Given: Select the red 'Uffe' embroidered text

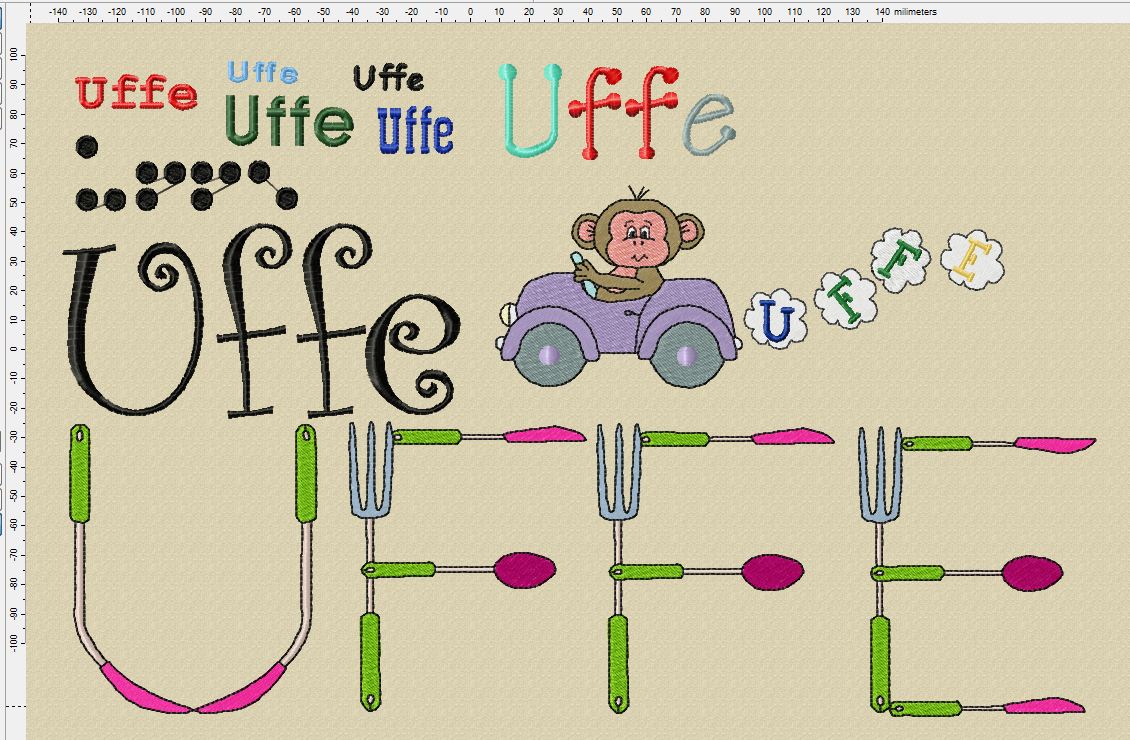Looking at the screenshot, I should [136, 94].
